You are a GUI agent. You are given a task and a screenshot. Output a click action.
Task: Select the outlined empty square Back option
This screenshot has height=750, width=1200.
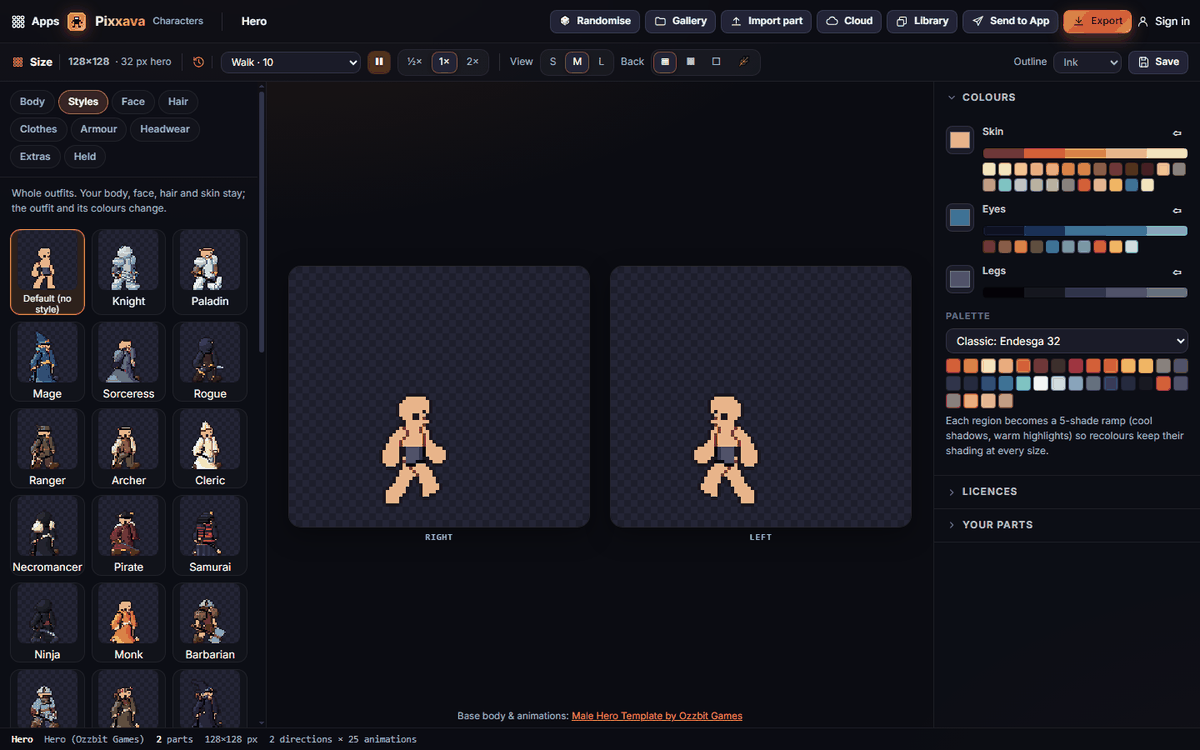point(716,62)
